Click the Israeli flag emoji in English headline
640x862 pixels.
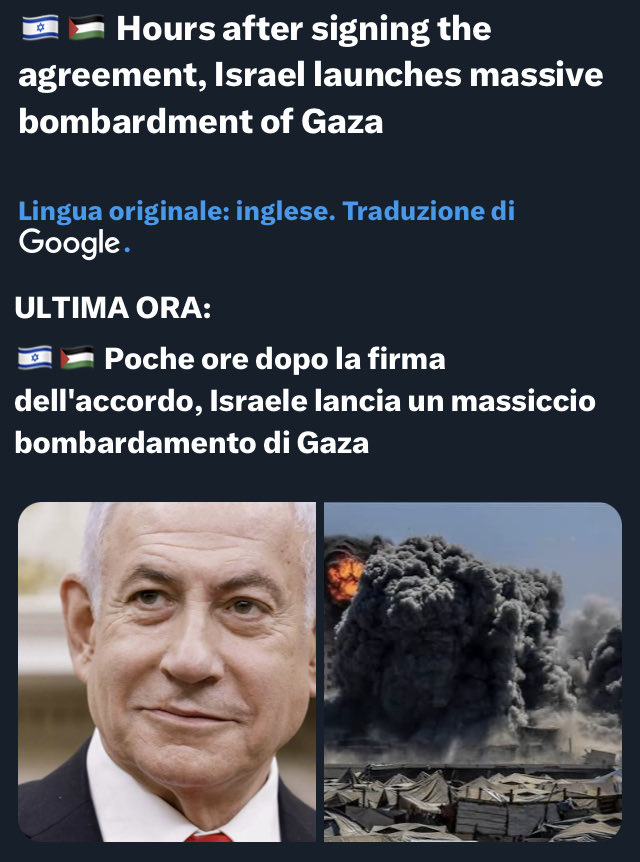tap(40, 28)
